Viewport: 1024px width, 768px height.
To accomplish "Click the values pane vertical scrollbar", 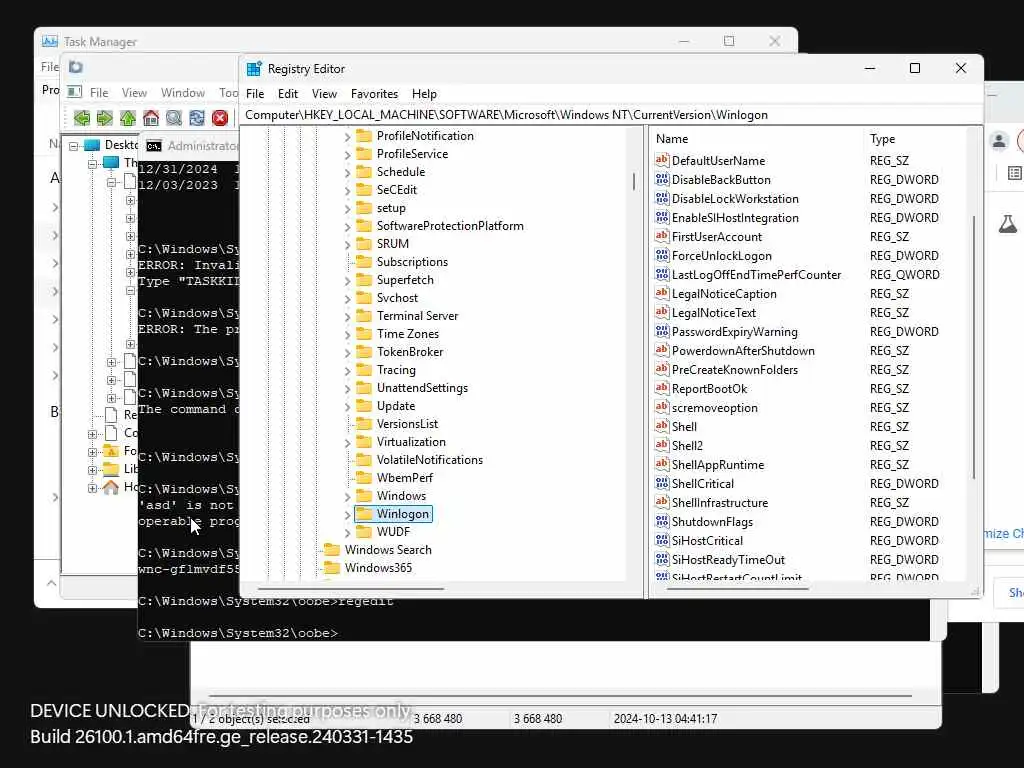I will (x=973, y=347).
